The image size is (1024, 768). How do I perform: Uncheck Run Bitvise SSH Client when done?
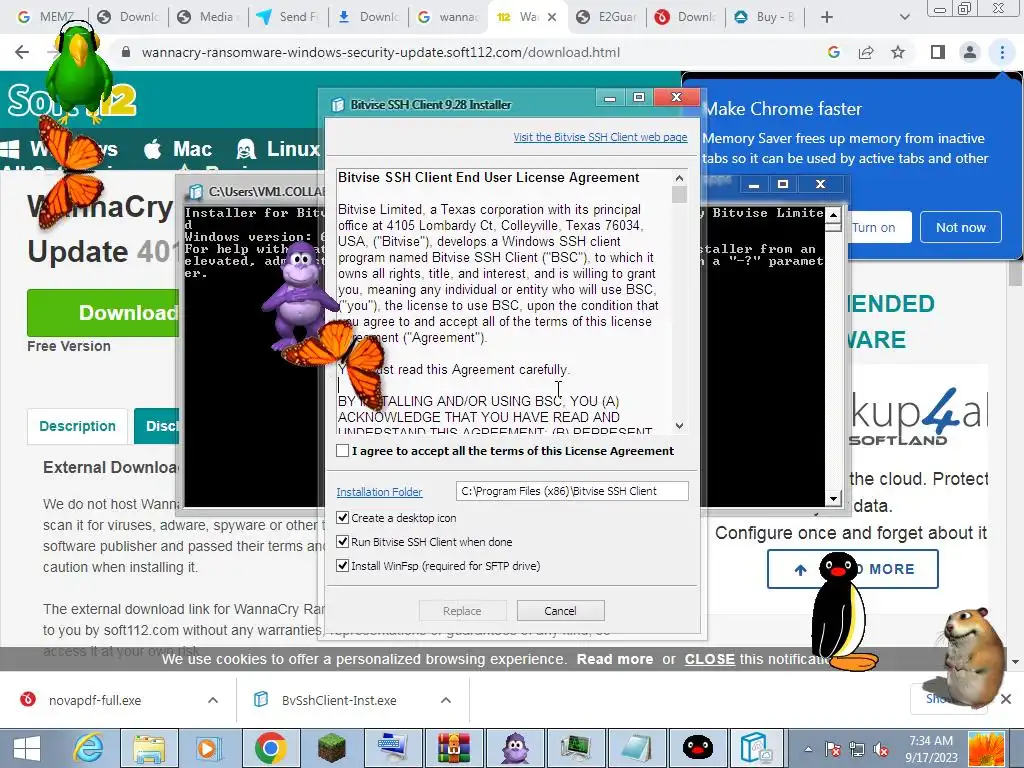point(342,541)
